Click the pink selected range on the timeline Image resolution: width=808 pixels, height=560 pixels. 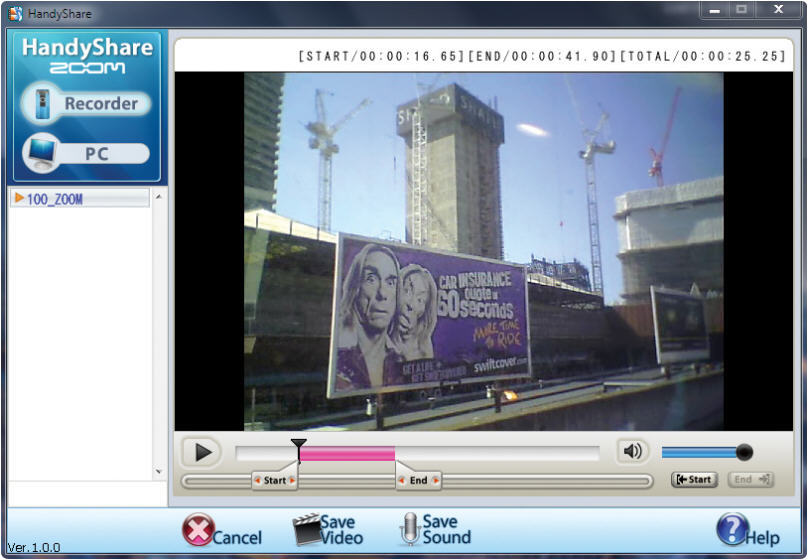[x=347, y=453]
